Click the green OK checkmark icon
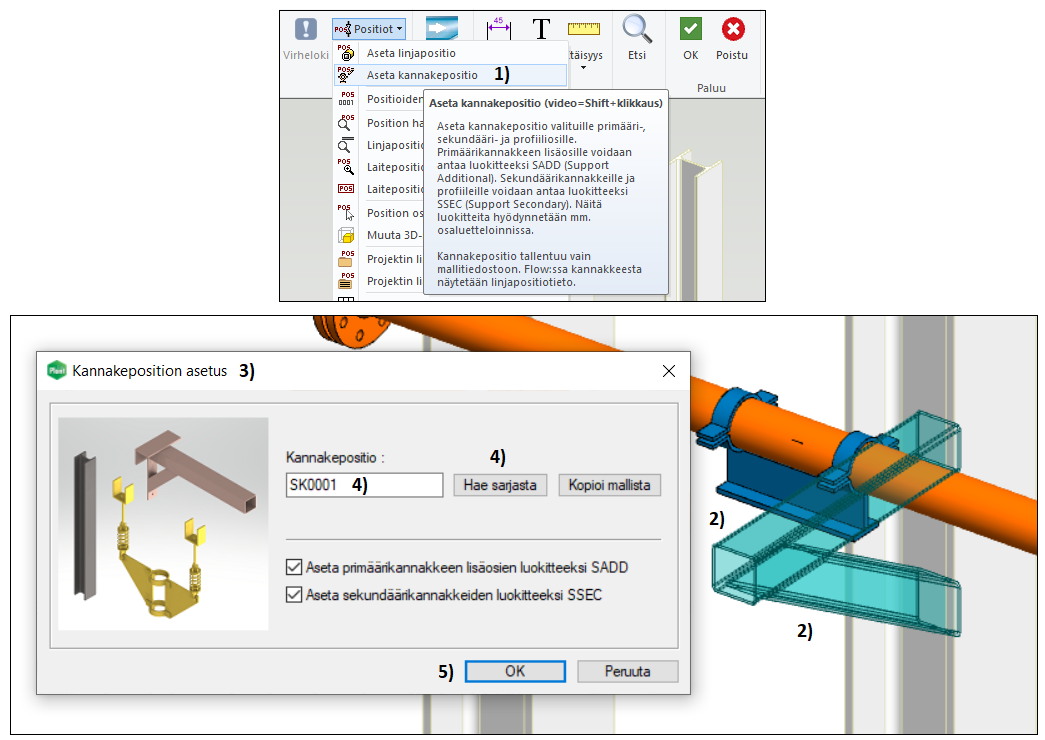1045x740 pixels. pos(691,30)
